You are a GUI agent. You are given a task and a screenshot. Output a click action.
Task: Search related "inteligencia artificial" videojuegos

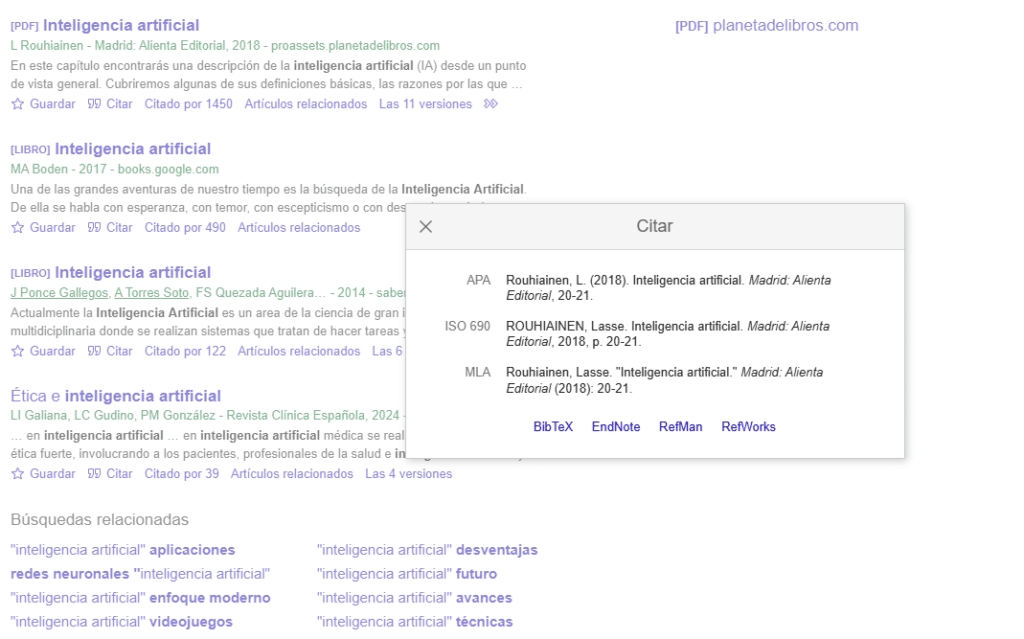[x=121, y=622]
